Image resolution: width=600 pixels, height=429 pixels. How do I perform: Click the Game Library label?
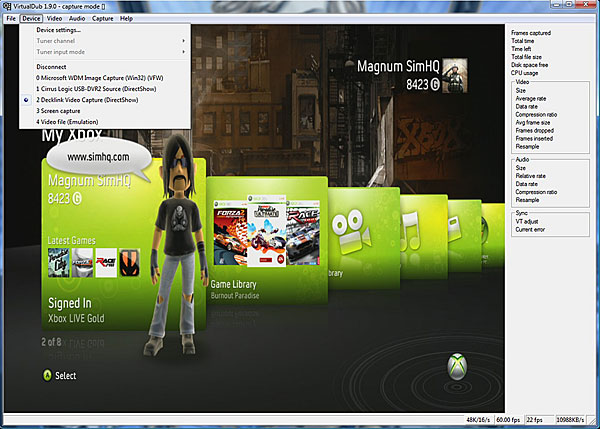(x=233, y=284)
